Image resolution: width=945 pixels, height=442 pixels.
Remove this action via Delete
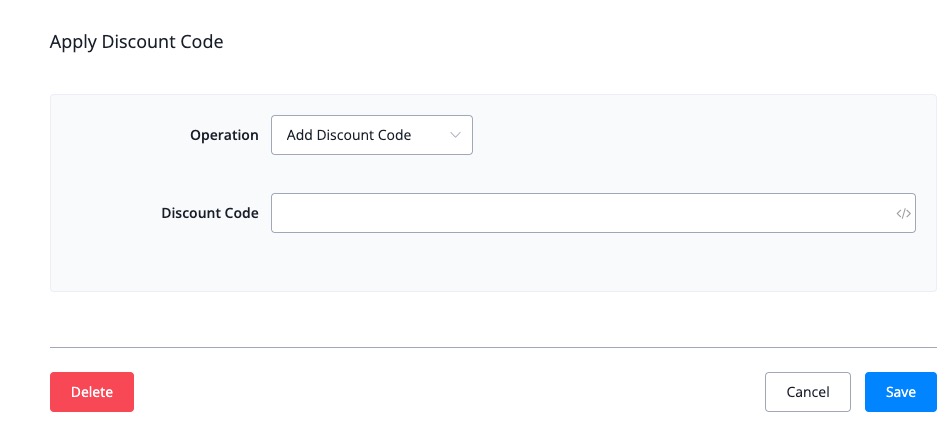(92, 392)
